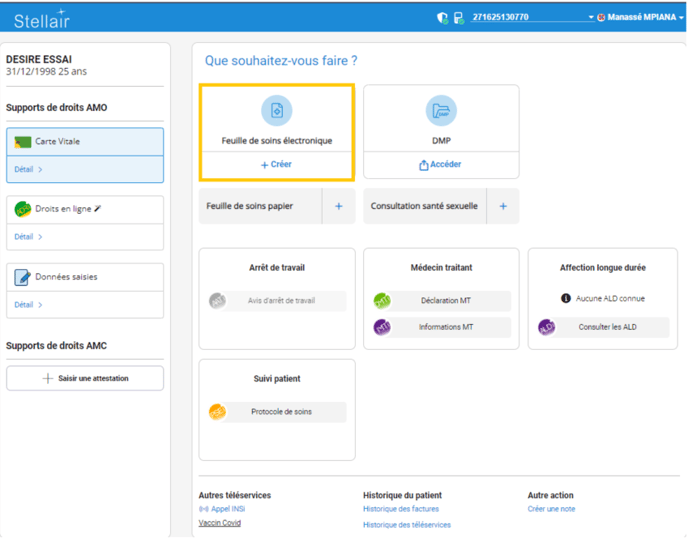Open the 271625130770 account number dropdown

[590, 18]
